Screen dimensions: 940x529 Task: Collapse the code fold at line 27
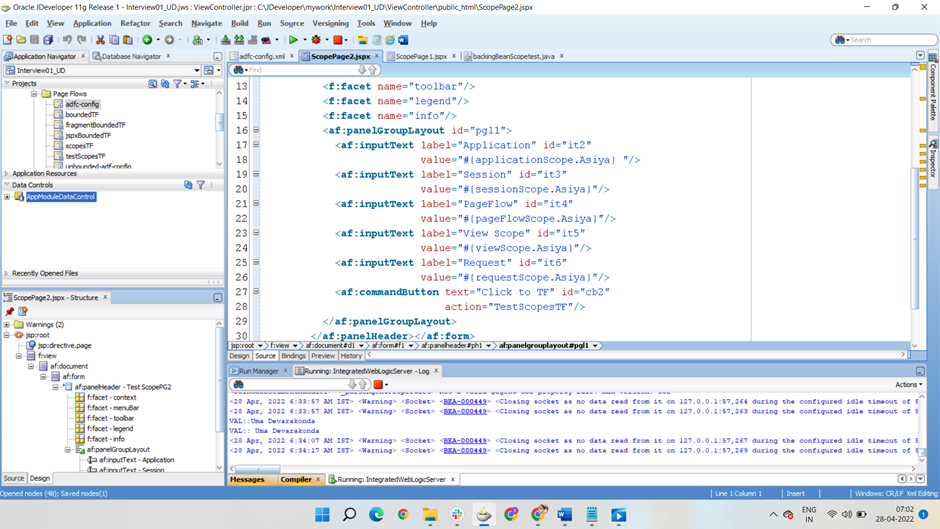256,291
